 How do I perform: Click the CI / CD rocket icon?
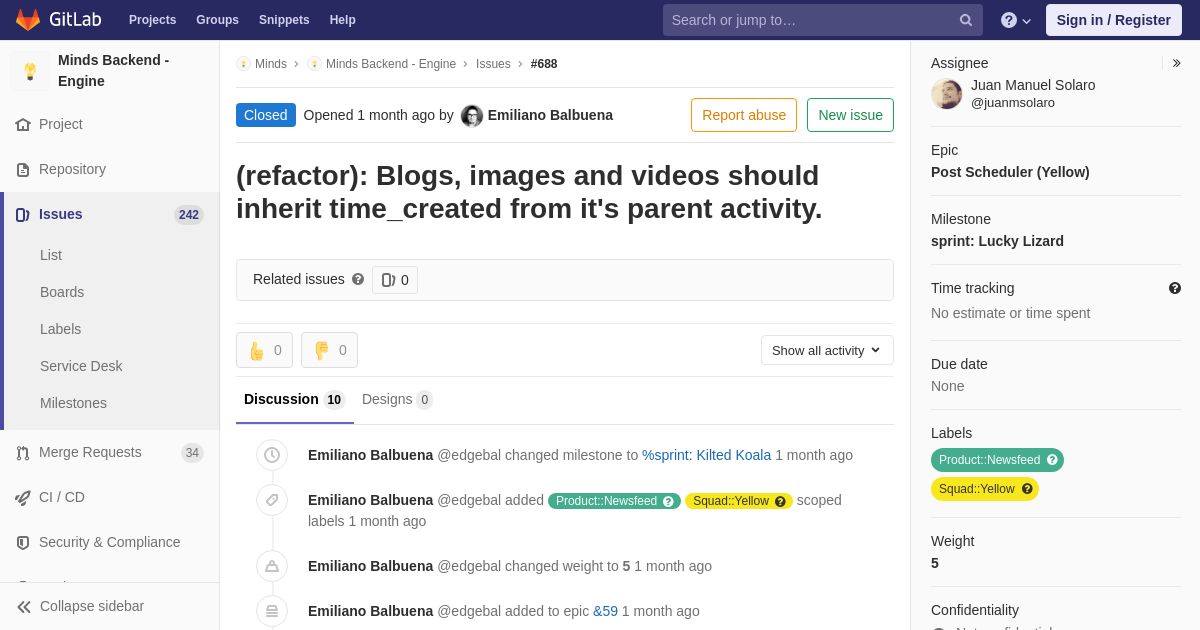pyautogui.click(x=23, y=498)
